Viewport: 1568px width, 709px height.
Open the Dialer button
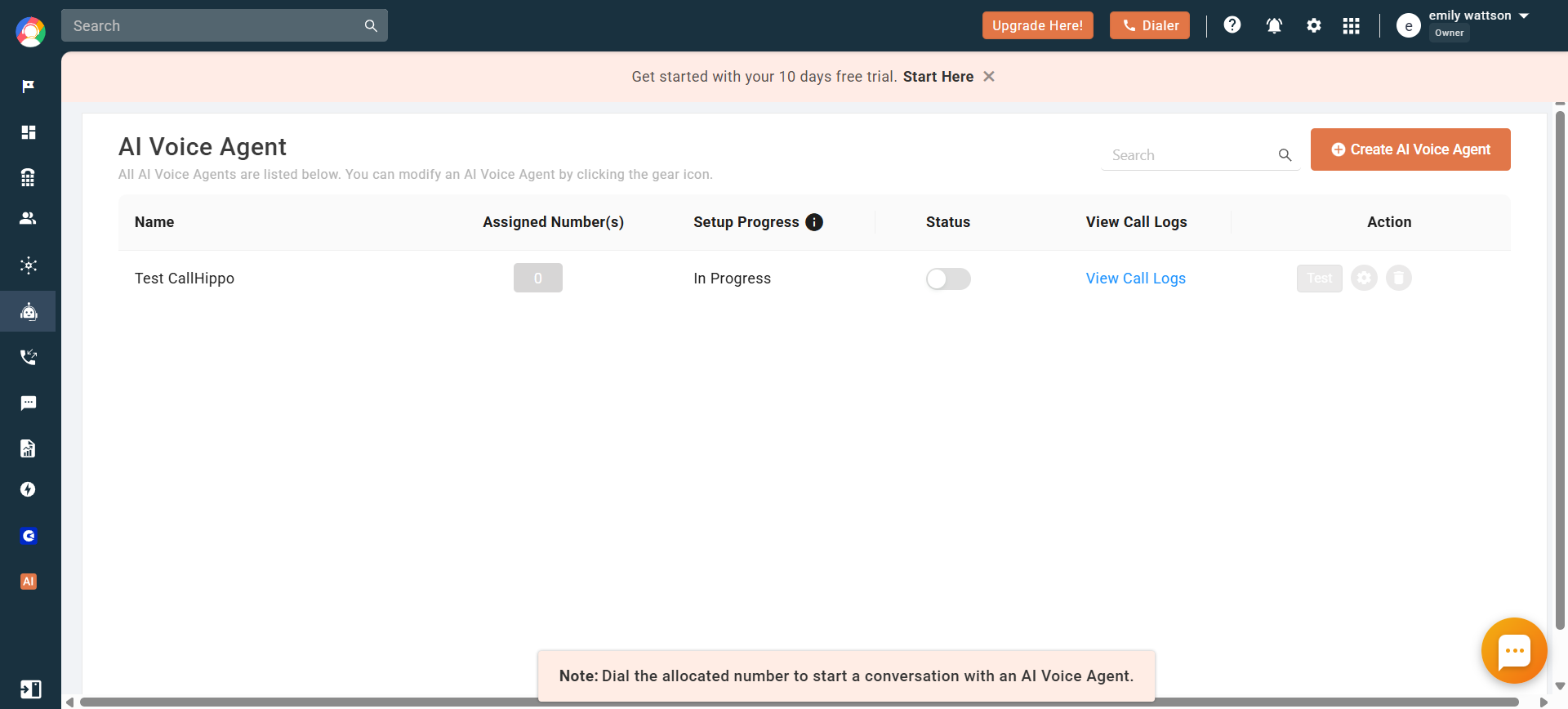tap(1150, 25)
